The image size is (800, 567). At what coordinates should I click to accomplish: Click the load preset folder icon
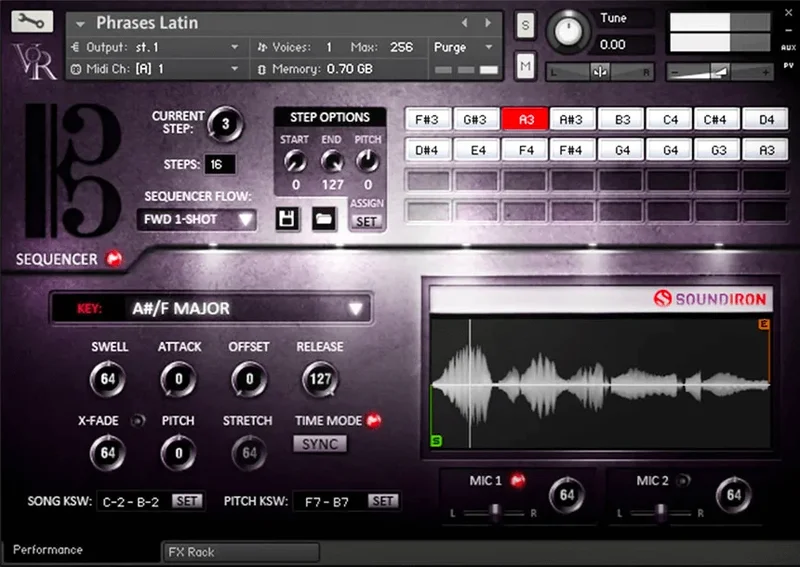tap(323, 219)
